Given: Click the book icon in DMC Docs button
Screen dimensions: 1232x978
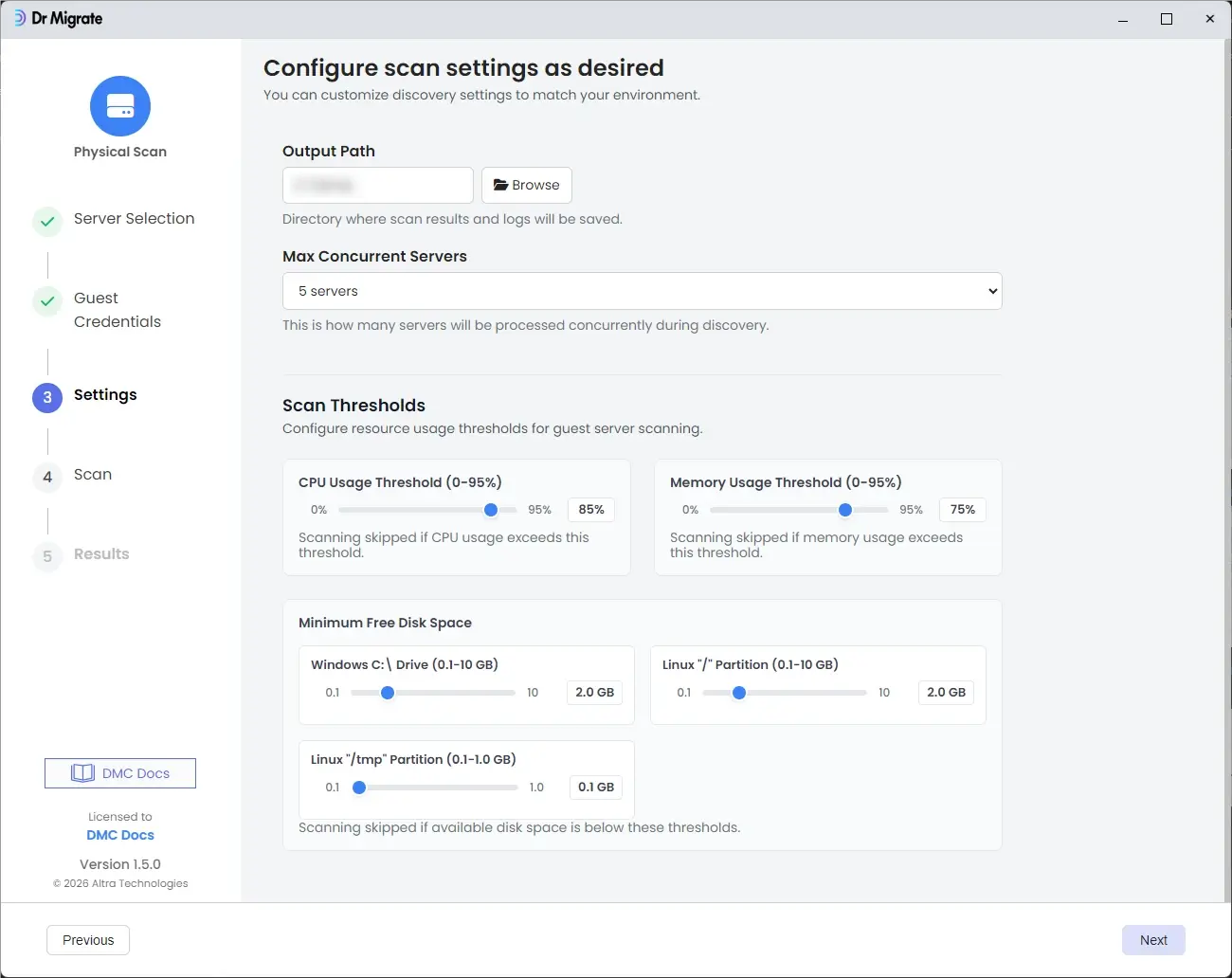Looking at the screenshot, I should [82, 773].
